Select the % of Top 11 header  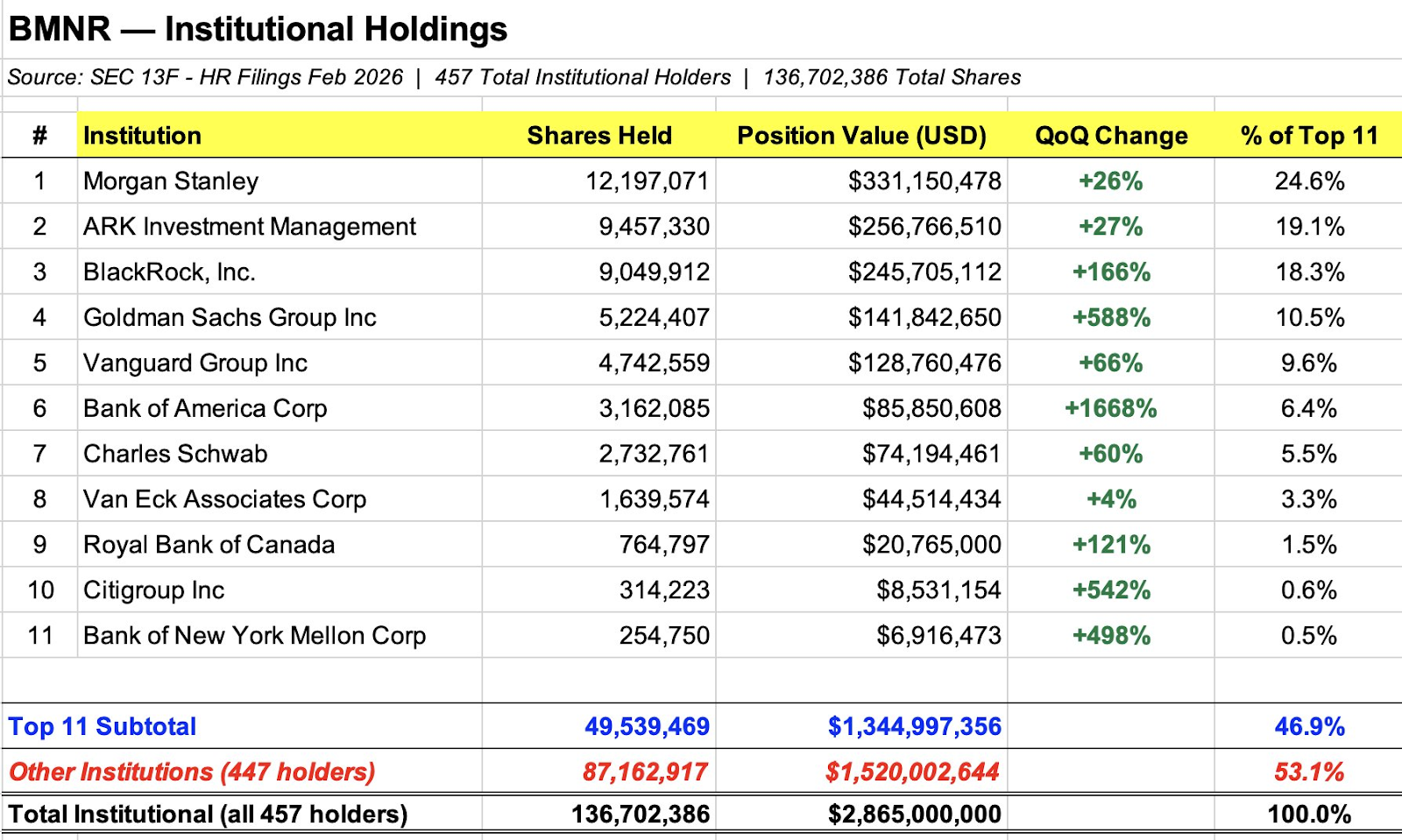(1309, 136)
